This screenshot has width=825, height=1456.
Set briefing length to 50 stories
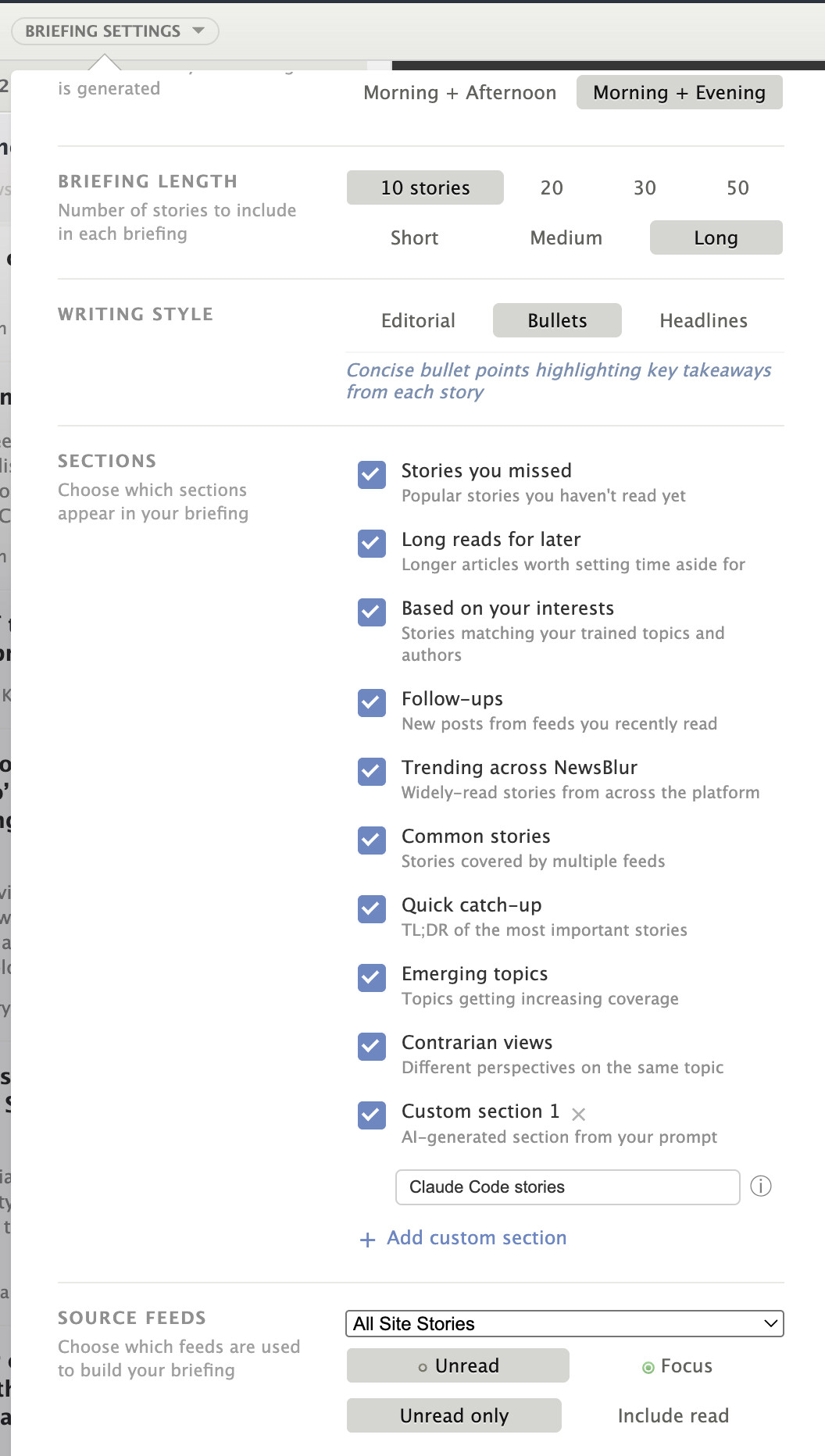[x=737, y=188]
